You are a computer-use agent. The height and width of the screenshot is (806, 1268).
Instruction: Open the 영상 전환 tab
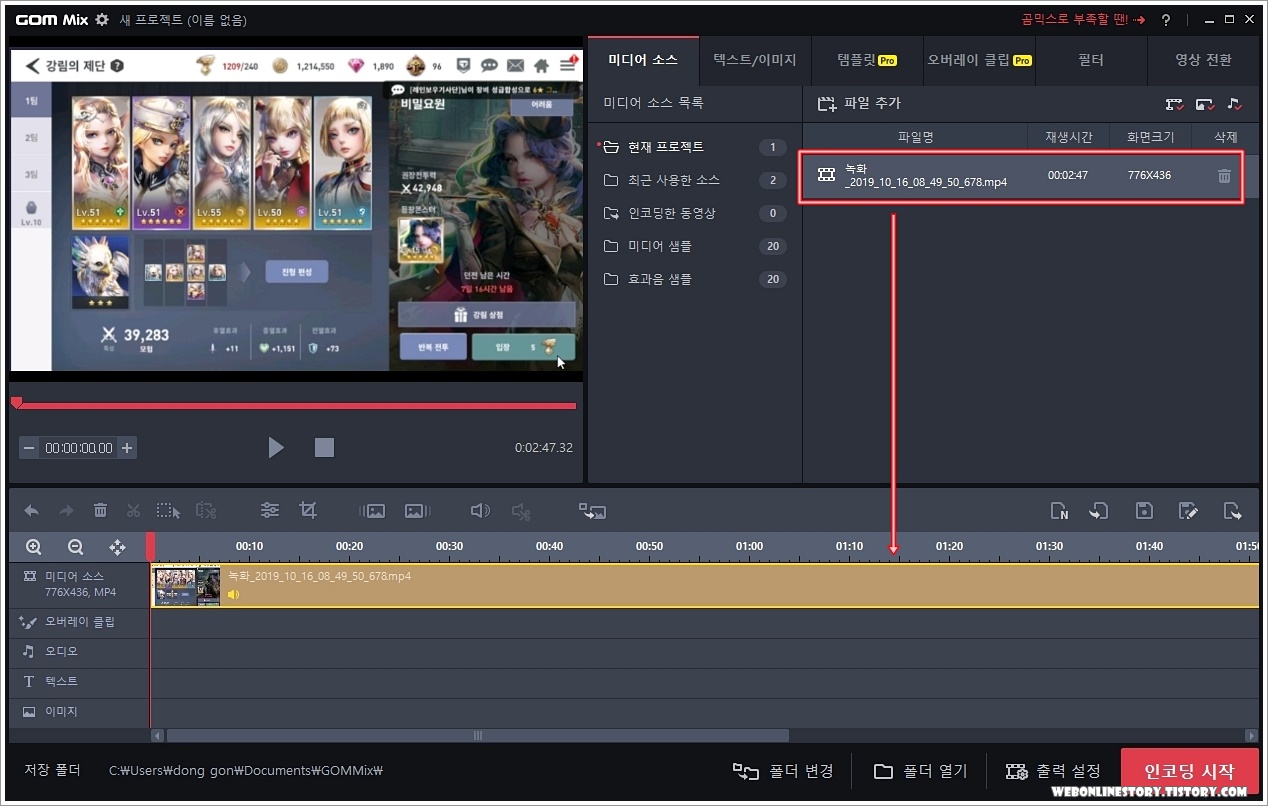pyautogui.click(x=1203, y=60)
